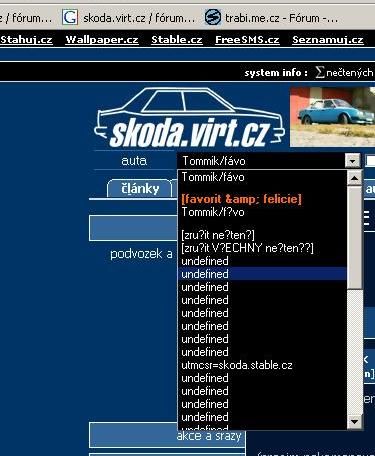Screen dimensions: 375x456
Task: Switch to the skoda.virt.cz fórum tab with G icon
Action: pyautogui.click(x=129, y=18)
